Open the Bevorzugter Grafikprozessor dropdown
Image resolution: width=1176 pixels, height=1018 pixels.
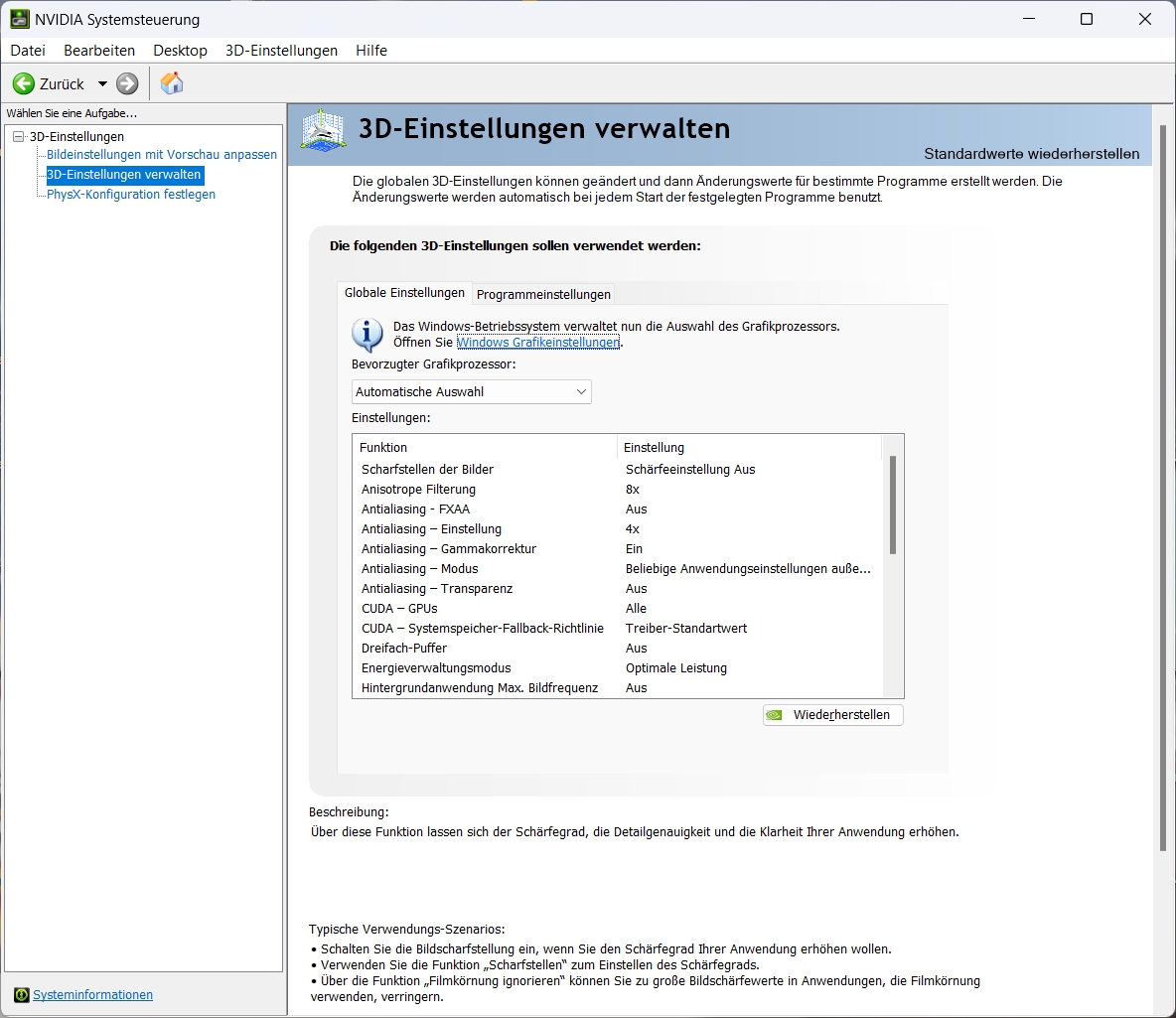[x=471, y=392]
